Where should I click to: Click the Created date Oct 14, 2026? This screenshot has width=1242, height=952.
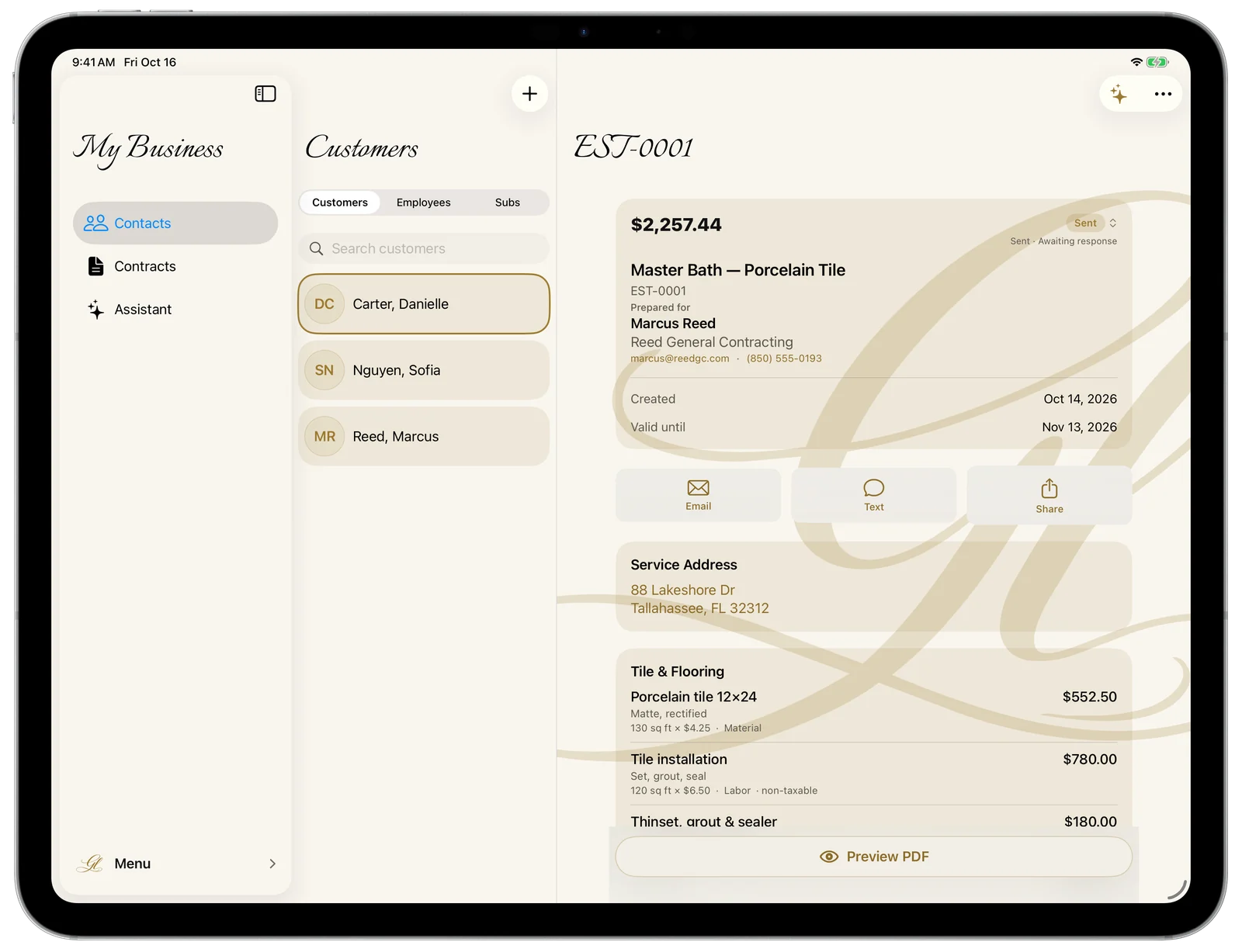coord(1080,399)
